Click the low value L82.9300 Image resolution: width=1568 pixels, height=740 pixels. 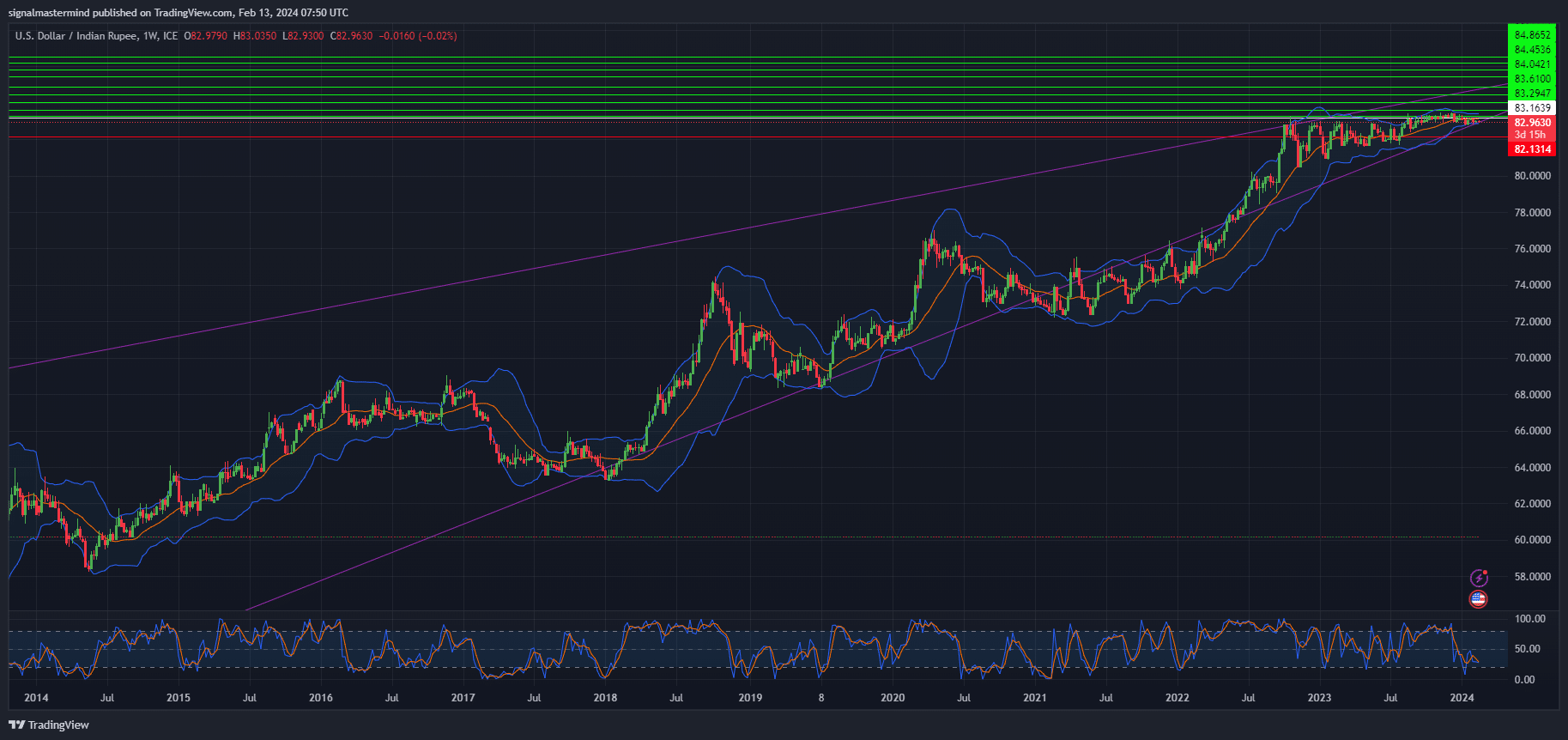[303, 36]
